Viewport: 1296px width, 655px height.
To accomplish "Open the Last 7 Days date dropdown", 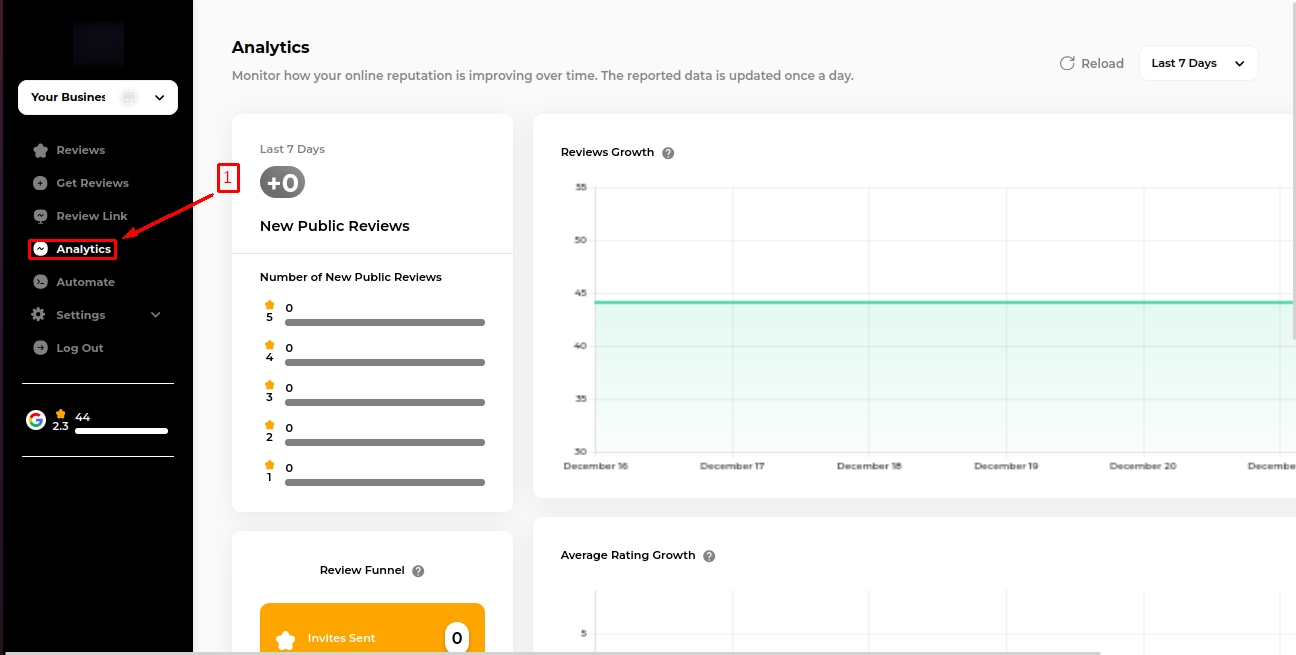I will (x=1198, y=63).
